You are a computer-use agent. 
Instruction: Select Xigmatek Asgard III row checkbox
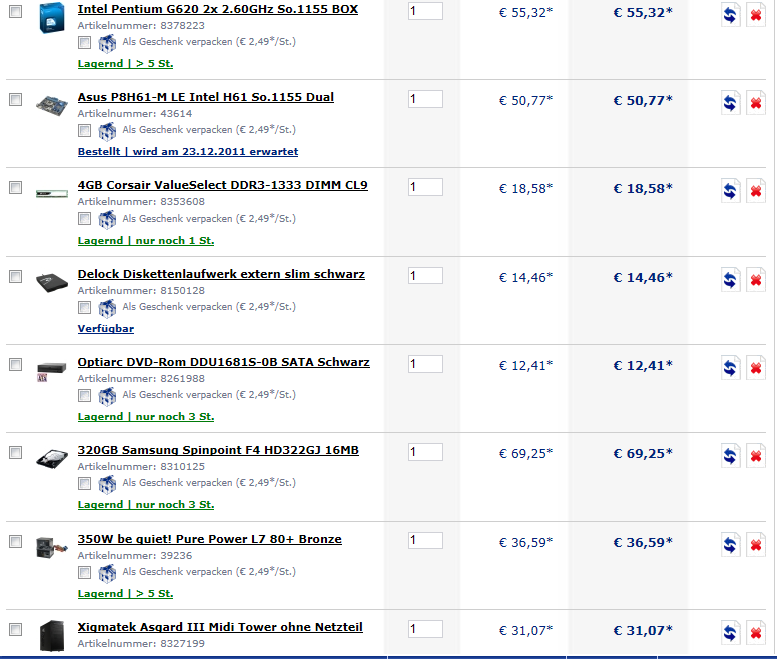[16, 630]
